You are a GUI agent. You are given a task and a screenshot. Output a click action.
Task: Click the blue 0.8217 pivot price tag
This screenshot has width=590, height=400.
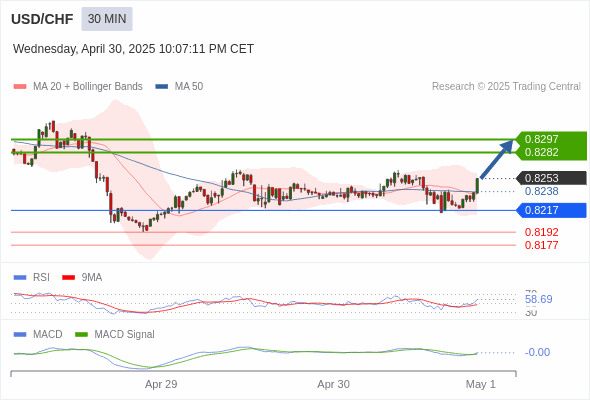(551, 210)
